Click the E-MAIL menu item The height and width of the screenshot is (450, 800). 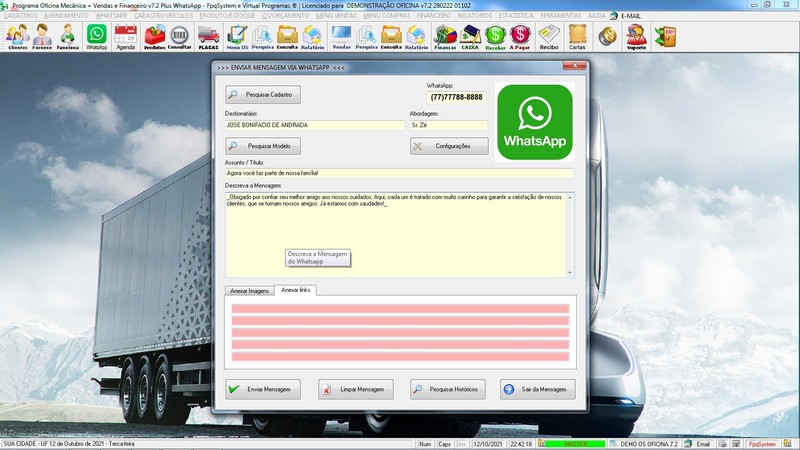click(631, 16)
